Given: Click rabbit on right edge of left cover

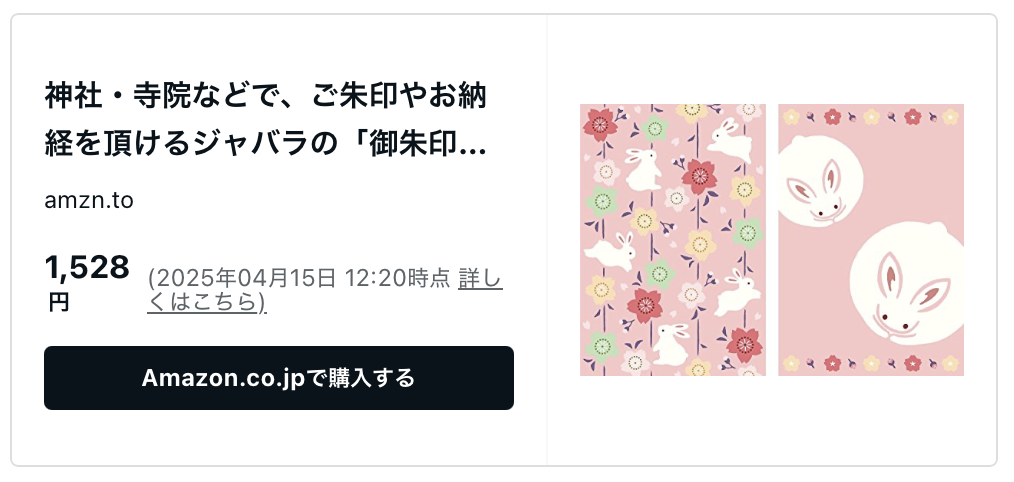Looking at the screenshot, I should pyautogui.click(x=736, y=292).
